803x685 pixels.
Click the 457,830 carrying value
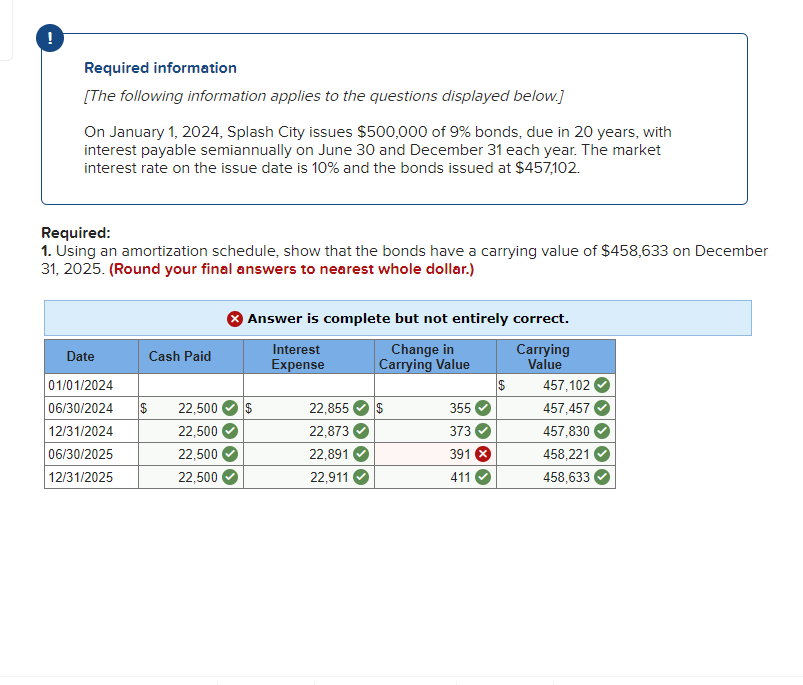click(566, 431)
